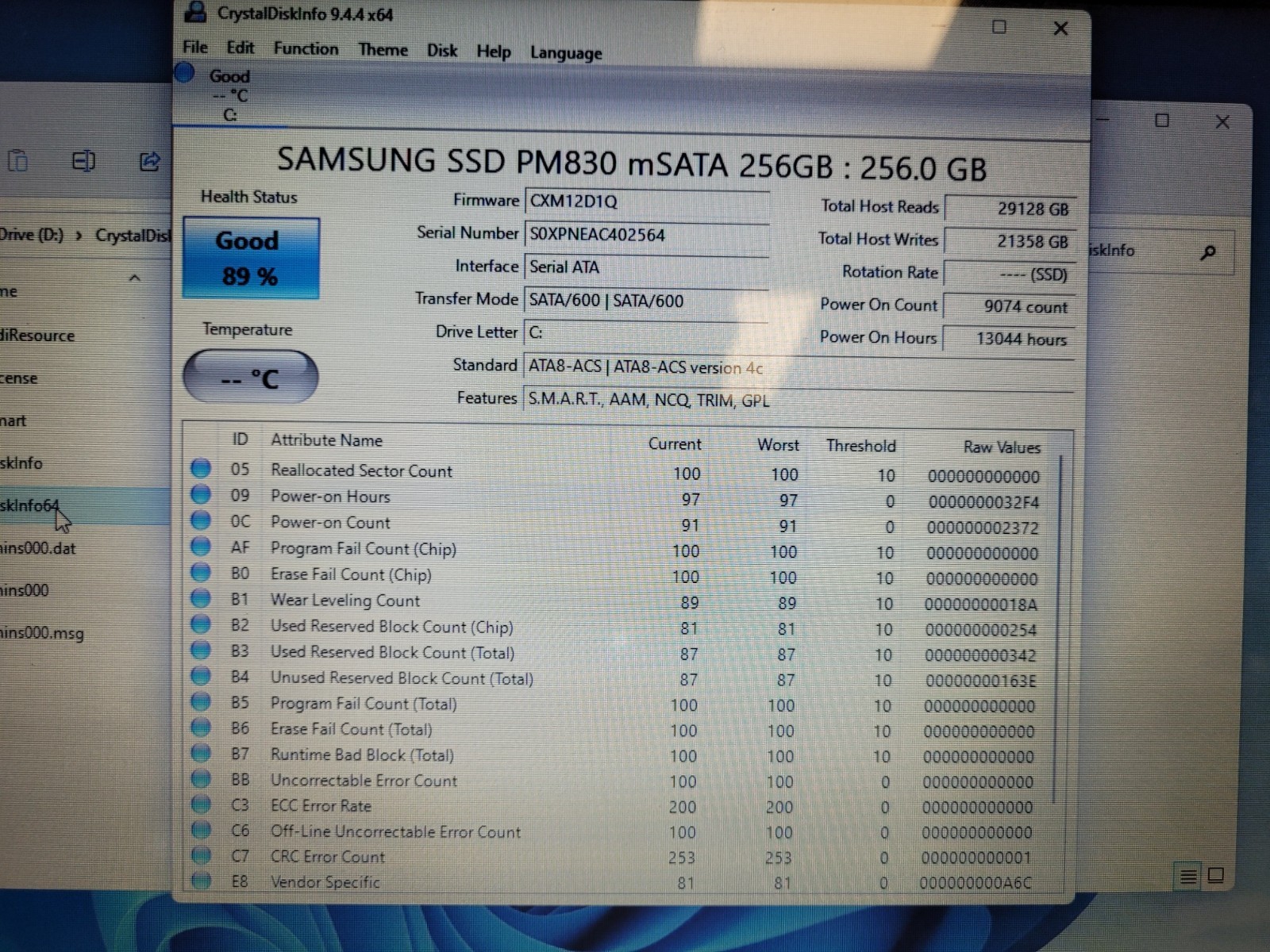1270x952 pixels.
Task: Click Power On Count value 9074 count
Action: coord(1010,307)
